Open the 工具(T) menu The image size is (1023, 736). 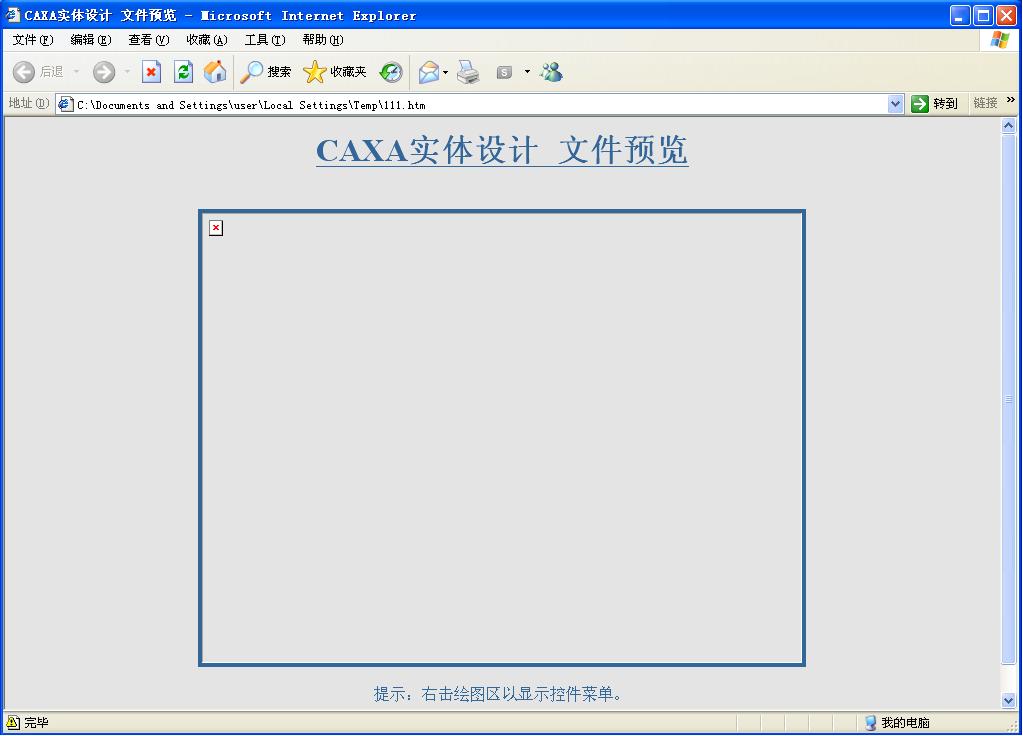265,40
